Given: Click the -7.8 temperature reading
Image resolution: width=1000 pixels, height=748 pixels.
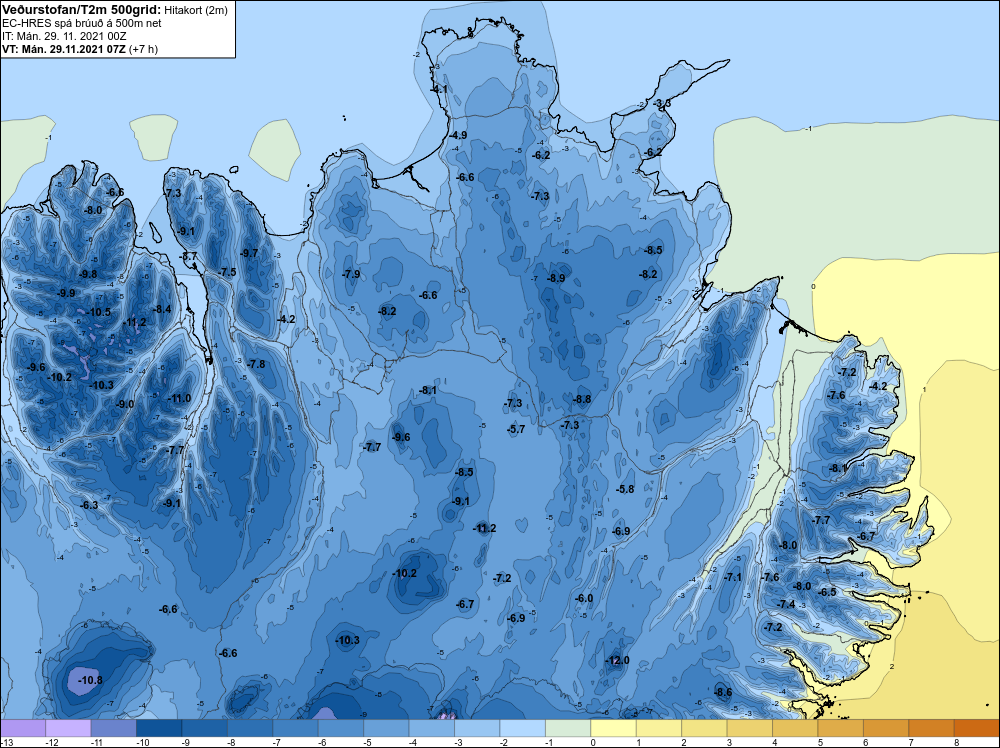Looking at the screenshot, I should (x=256, y=364).
